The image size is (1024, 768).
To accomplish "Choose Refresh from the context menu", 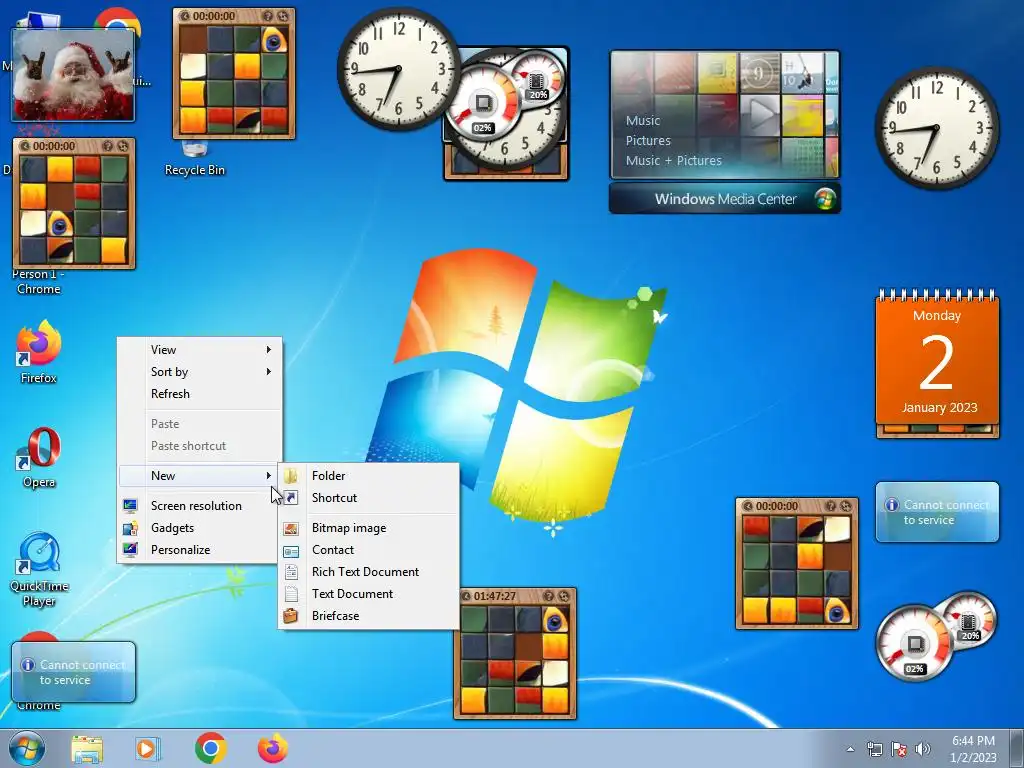I will 200,394.
